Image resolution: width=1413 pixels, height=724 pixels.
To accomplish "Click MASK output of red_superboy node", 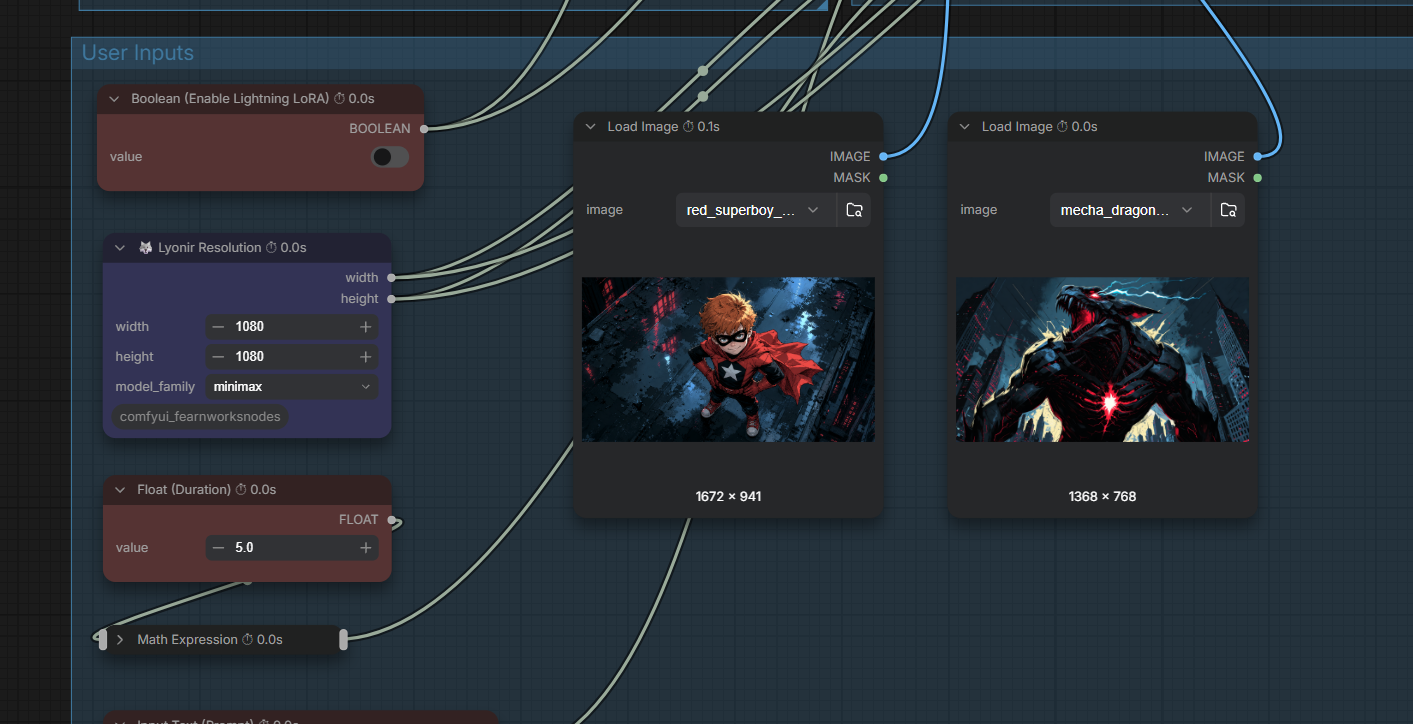I will coord(883,177).
